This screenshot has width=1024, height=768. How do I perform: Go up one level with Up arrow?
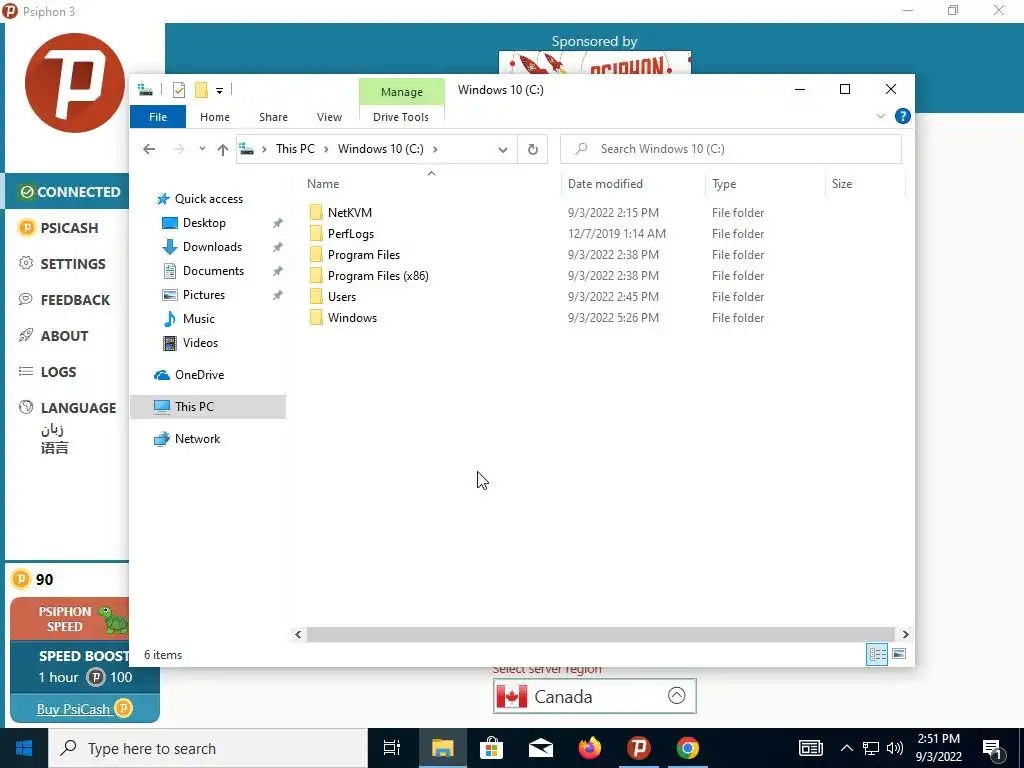223,150
